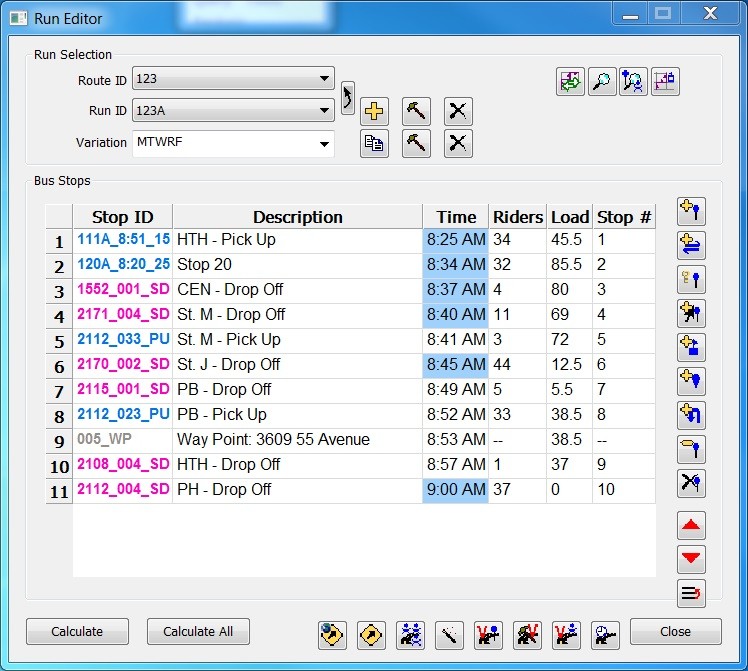Click the red up arrow button
This screenshot has height=671, width=748.
691,525
